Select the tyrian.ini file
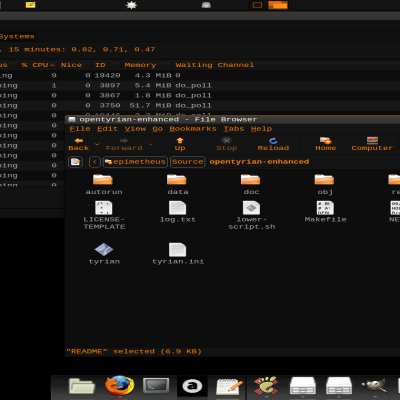Image resolution: width=400 pixels, height=400 pixels. pos(178,254)
